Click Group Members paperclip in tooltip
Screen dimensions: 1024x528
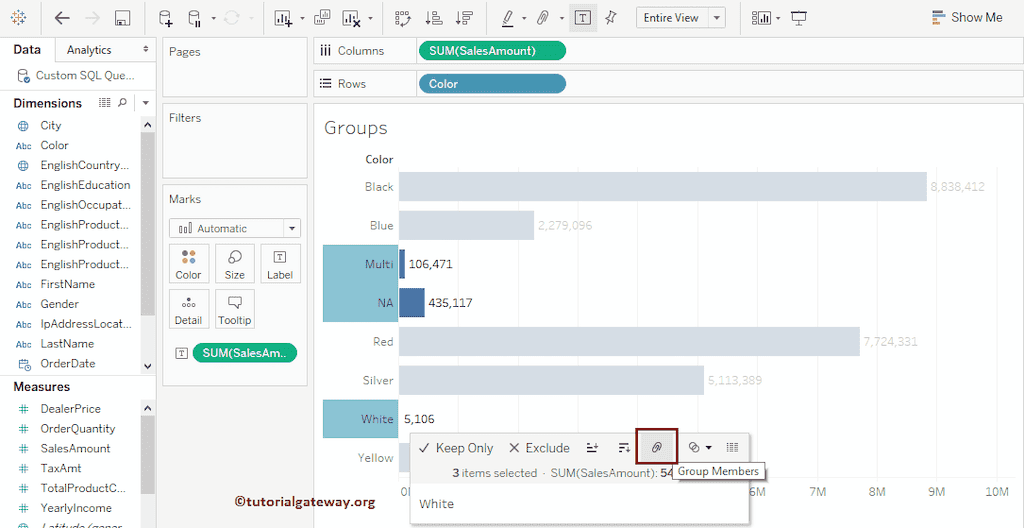[657, 447]
